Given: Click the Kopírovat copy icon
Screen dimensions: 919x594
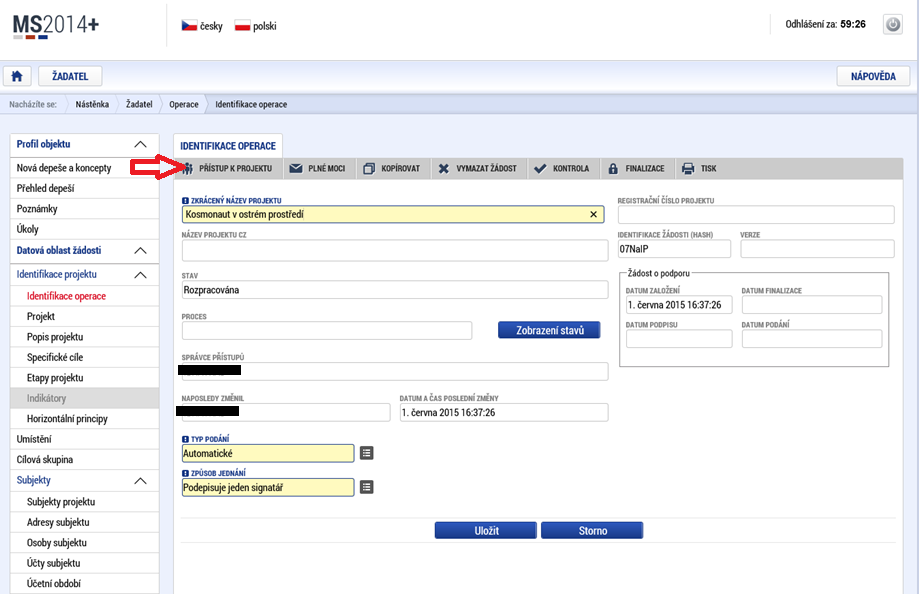Looking at the screenshot, I should tap(369, 169).
